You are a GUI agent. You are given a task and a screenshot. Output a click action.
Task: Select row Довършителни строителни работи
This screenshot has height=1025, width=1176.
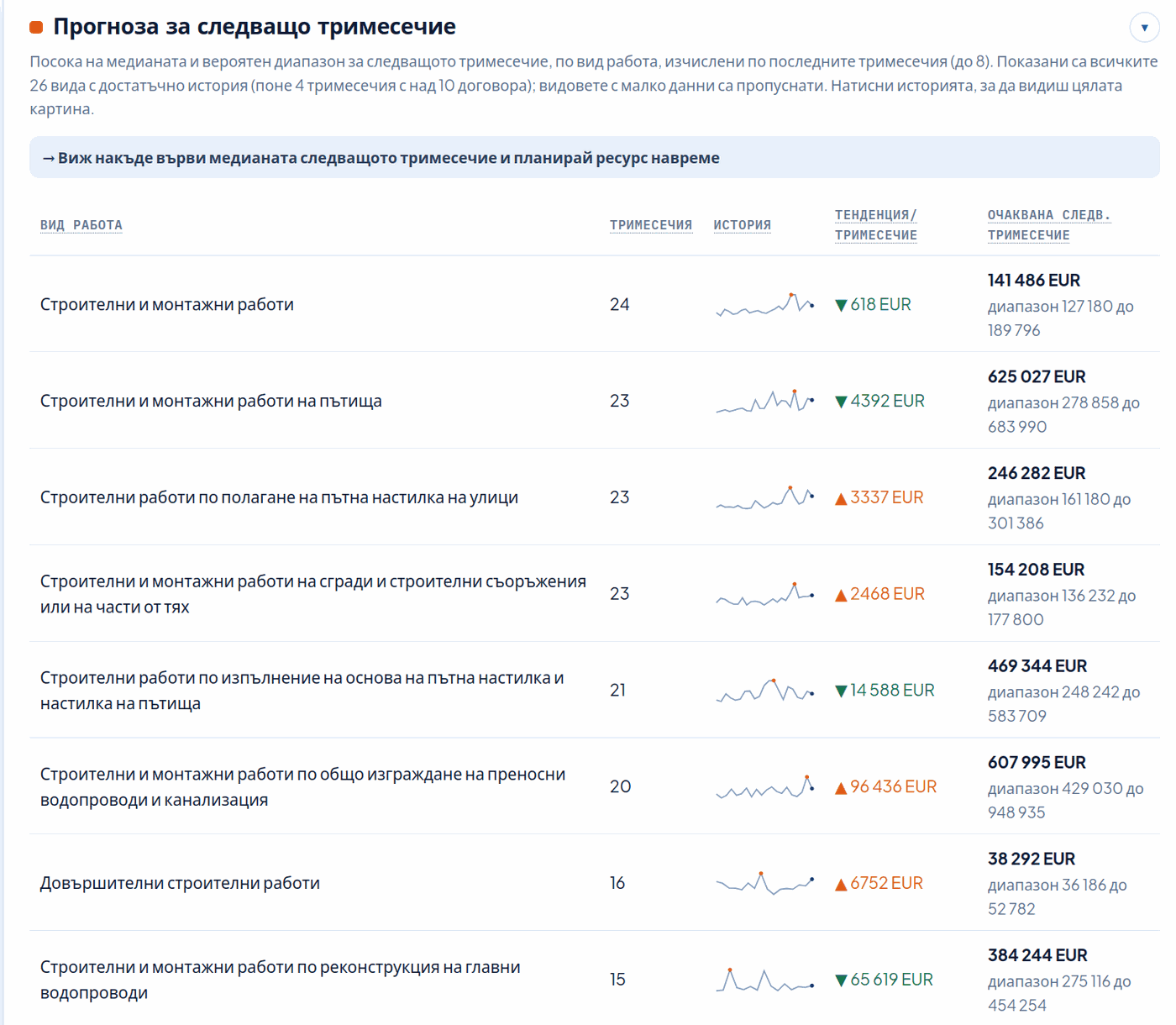[595, 883]
